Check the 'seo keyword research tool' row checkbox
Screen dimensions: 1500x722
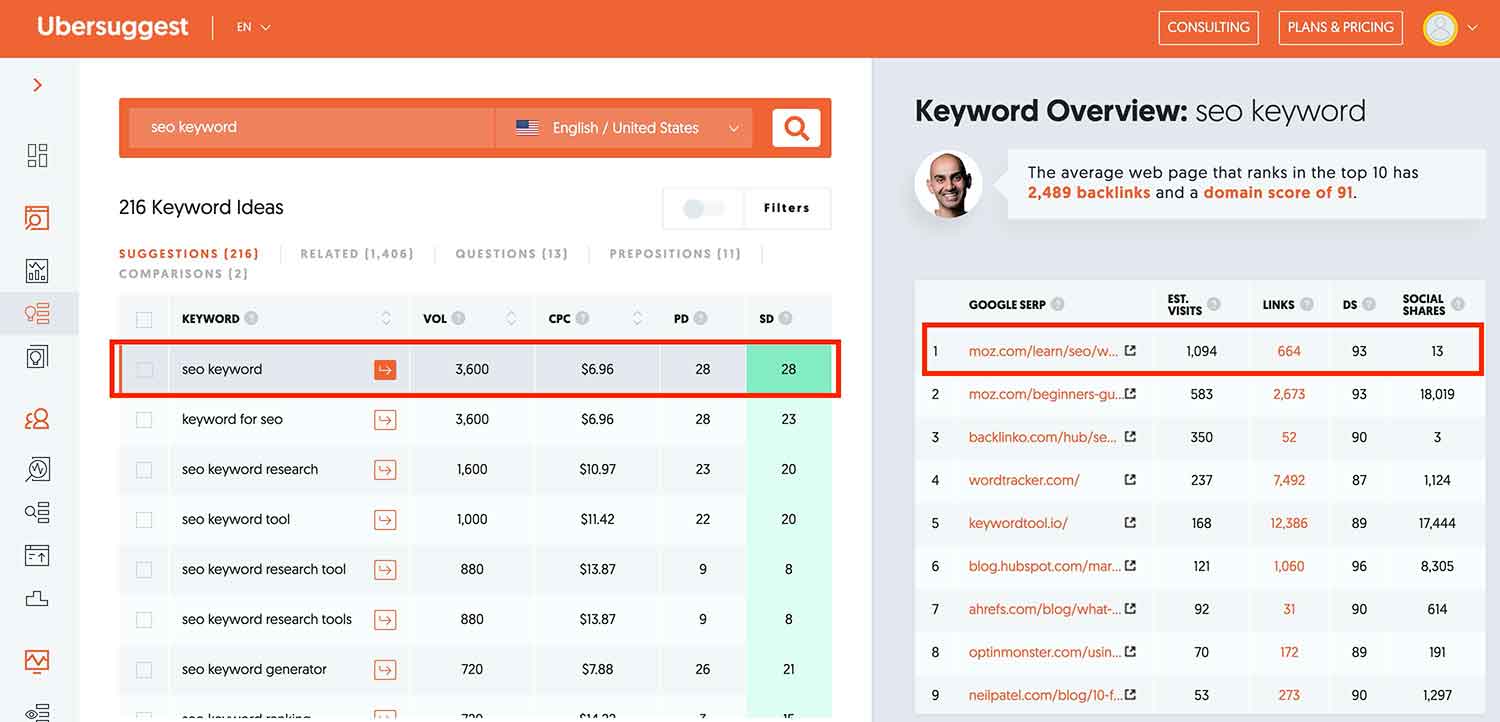[144, 570]
